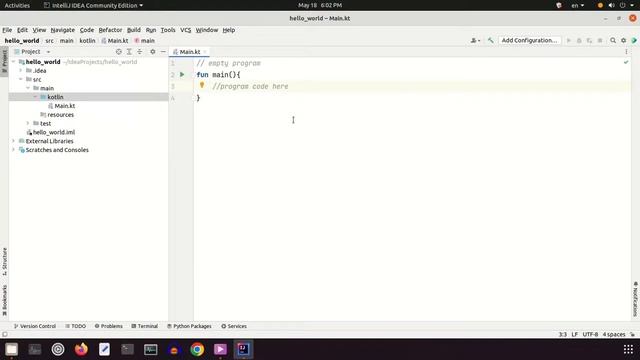Collapse the src folder

pyautogui.click(x=21, y=79)
